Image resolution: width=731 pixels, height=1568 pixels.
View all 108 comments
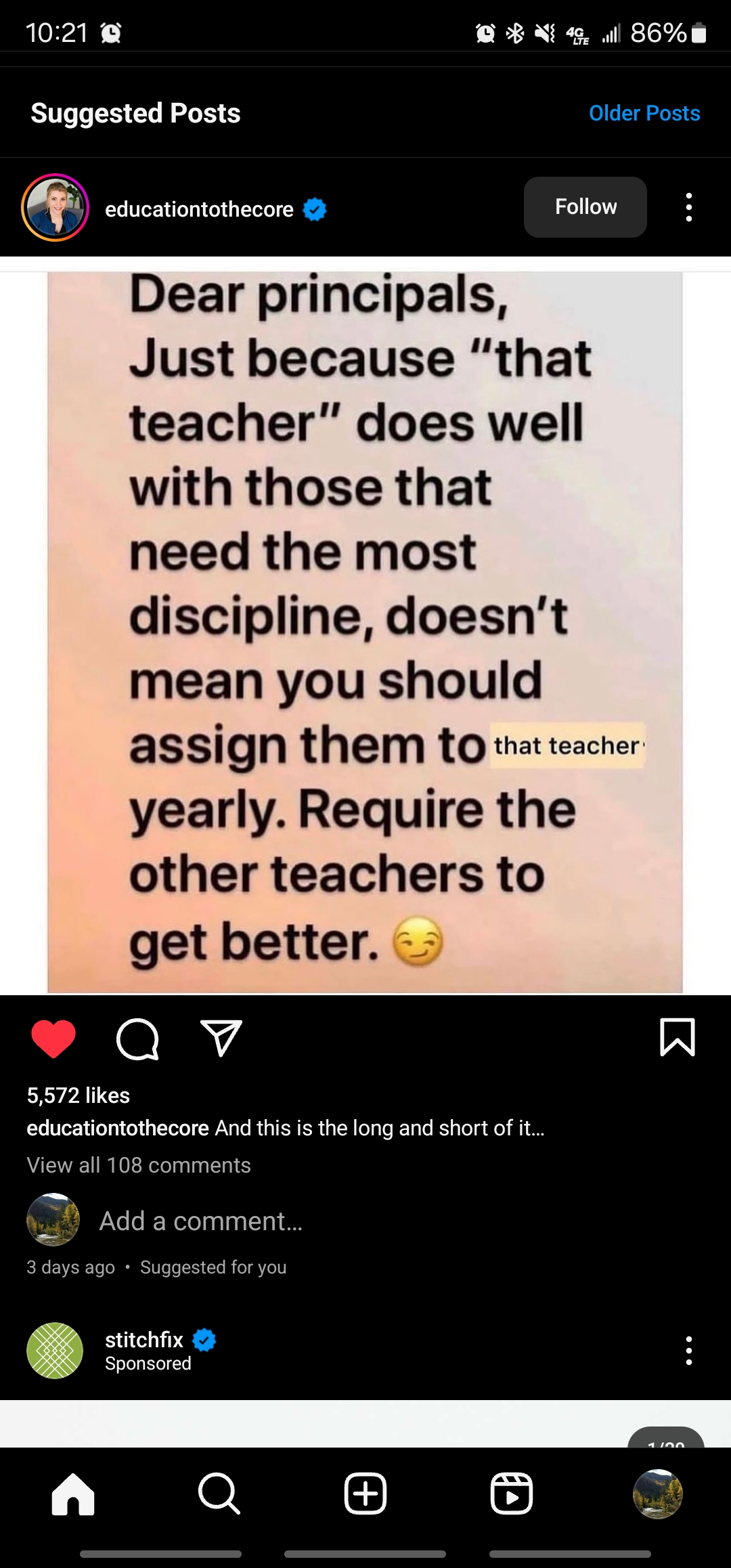pyautogui.click(x=139, y=1165)
